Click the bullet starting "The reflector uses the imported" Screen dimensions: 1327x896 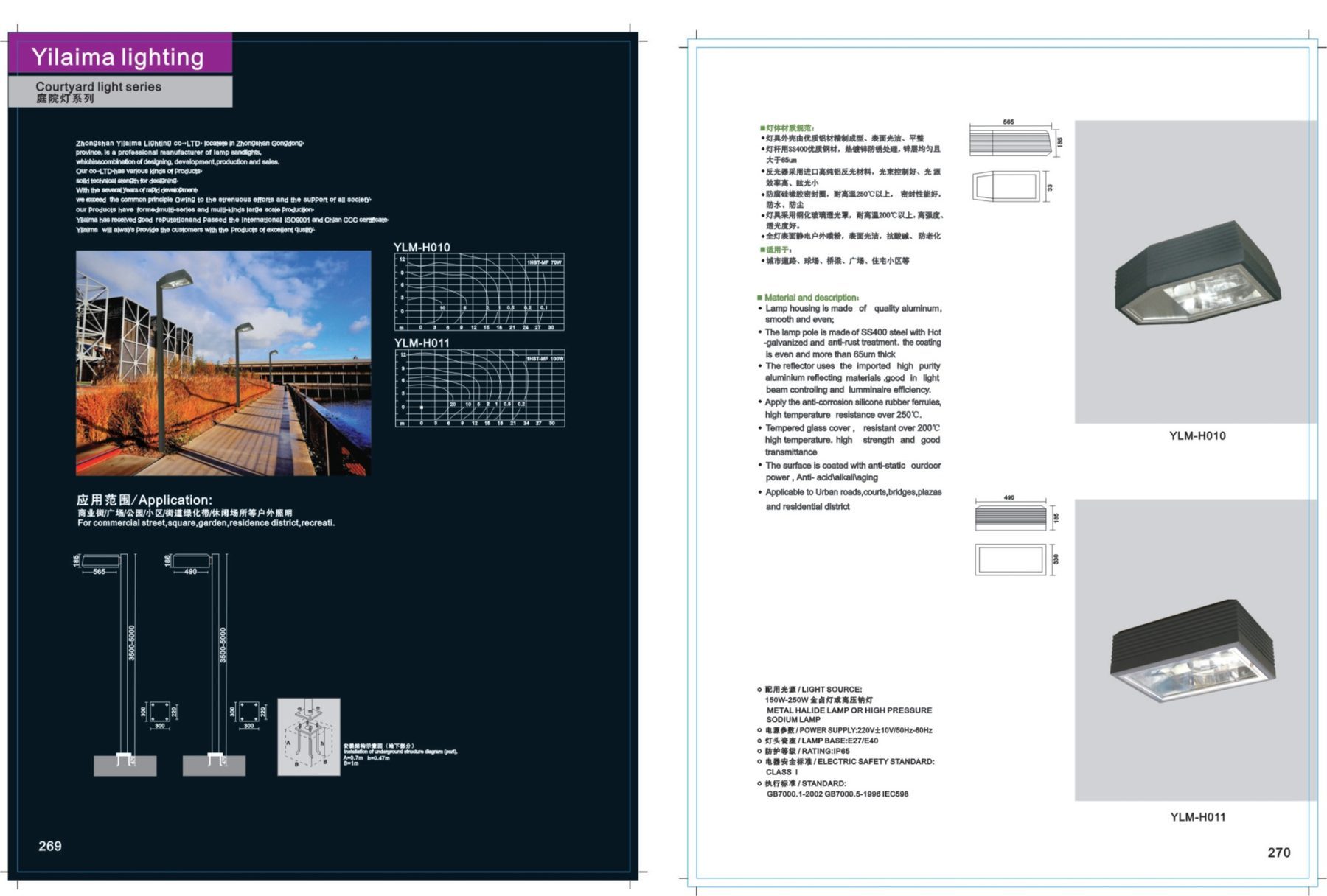[849, 377]
